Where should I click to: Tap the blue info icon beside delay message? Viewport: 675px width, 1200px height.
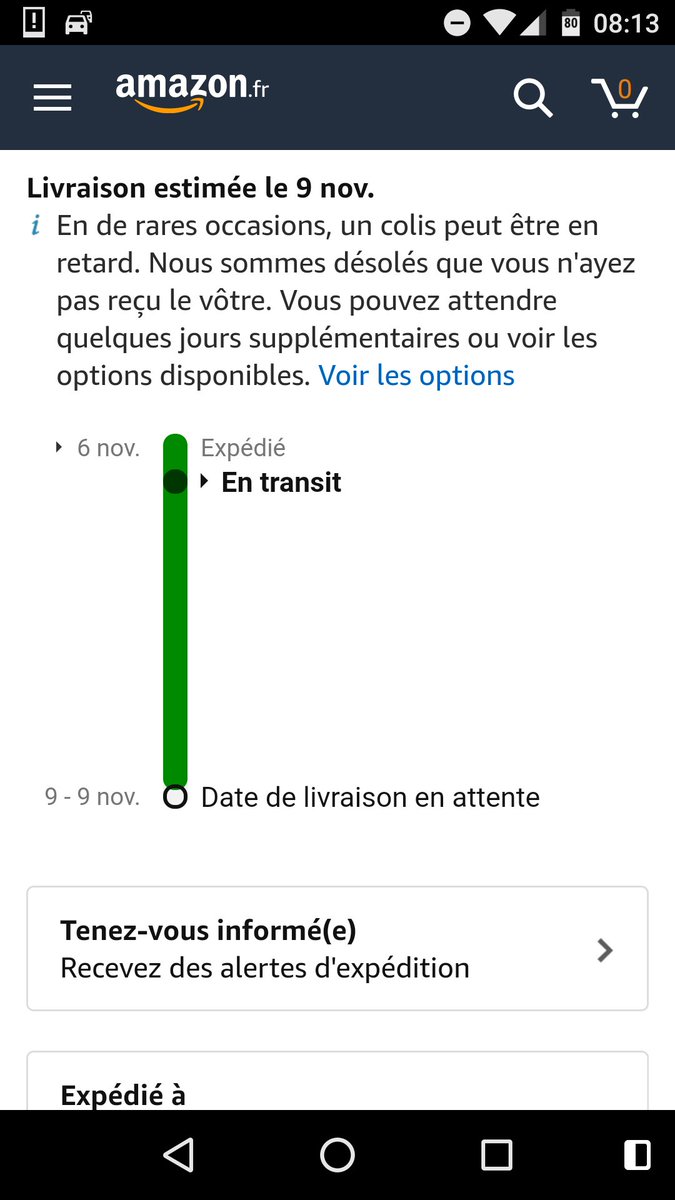(x=36, y=226)
